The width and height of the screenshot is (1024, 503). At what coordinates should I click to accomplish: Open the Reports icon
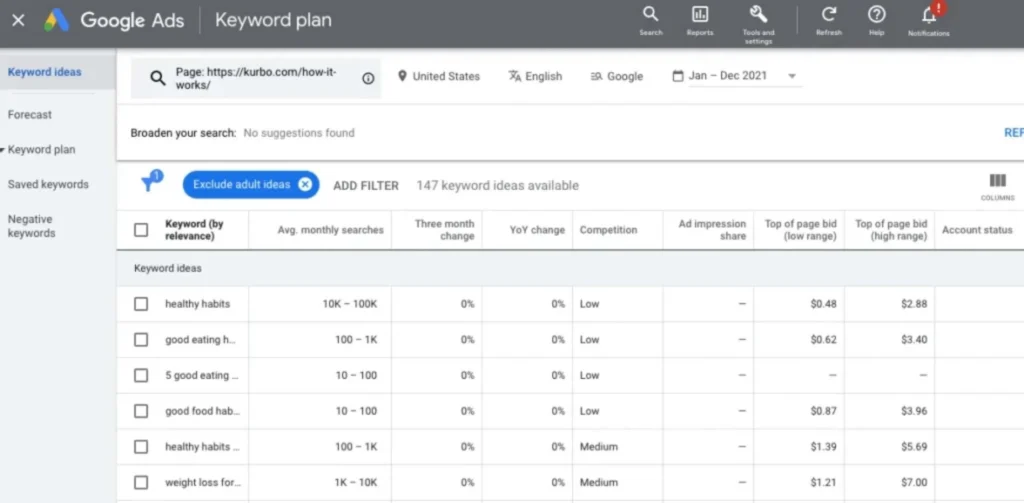coord(700,15)
